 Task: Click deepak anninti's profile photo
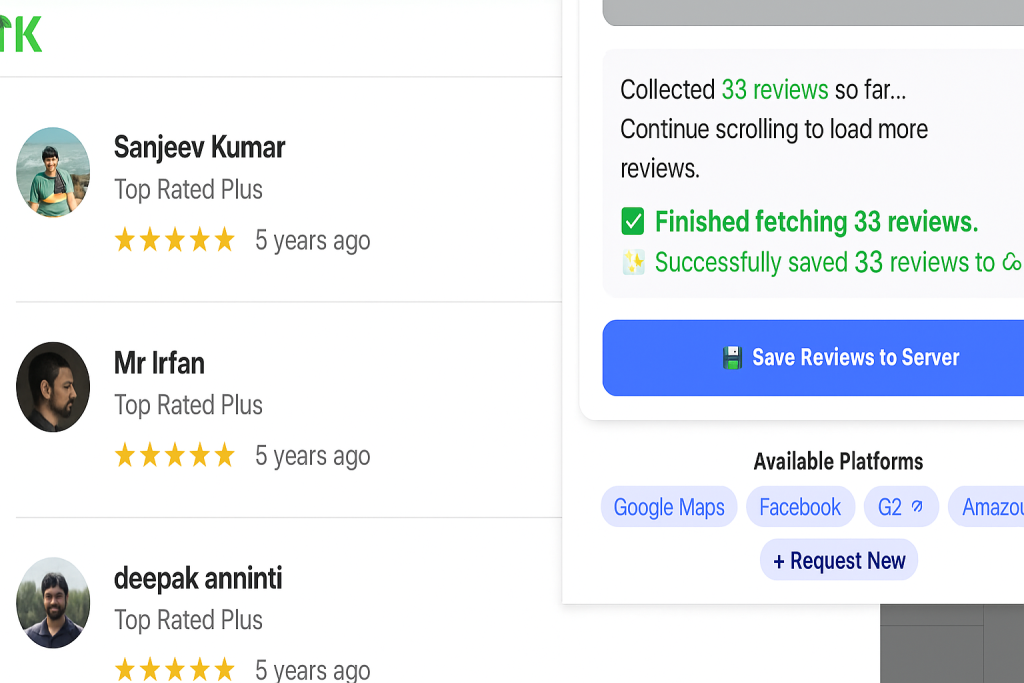pyautogui.click(x=53, y=602)
